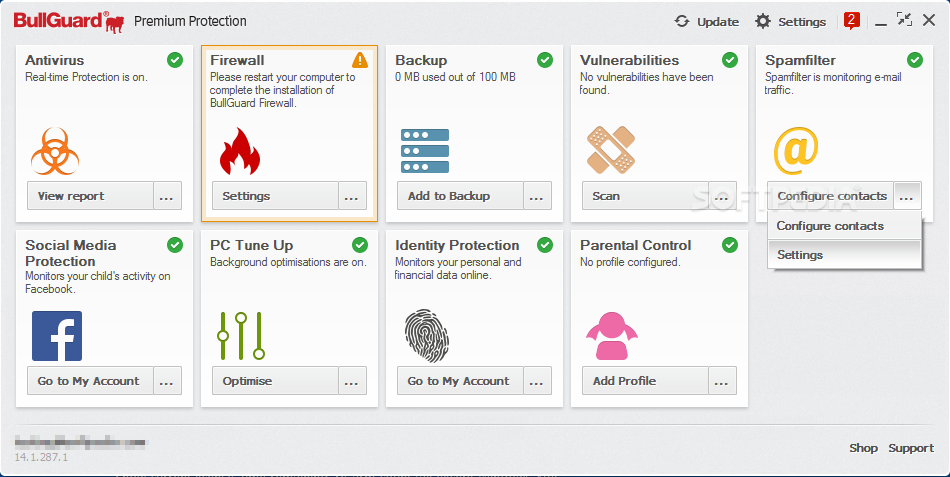
Task: Click the Spamfilter @ symbol icon
Action: (796, 150)
